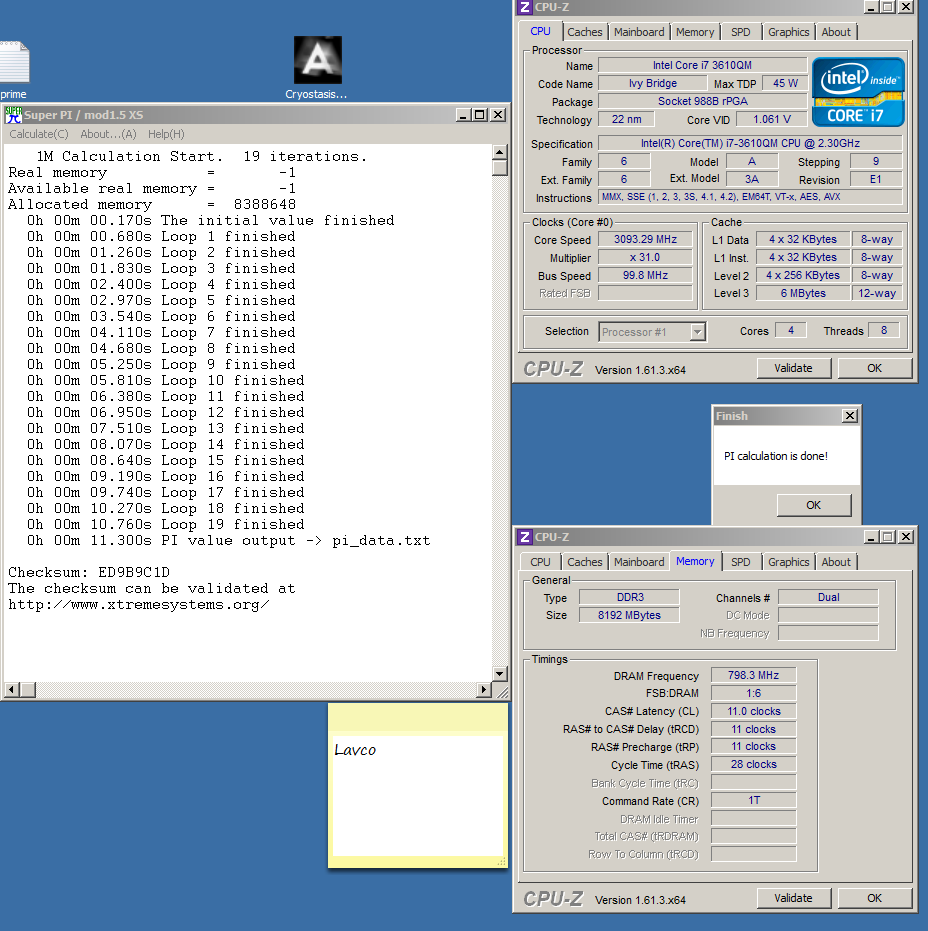Click OK in the Finish dialog
928x931 pixels.
[x=813, y=505]
